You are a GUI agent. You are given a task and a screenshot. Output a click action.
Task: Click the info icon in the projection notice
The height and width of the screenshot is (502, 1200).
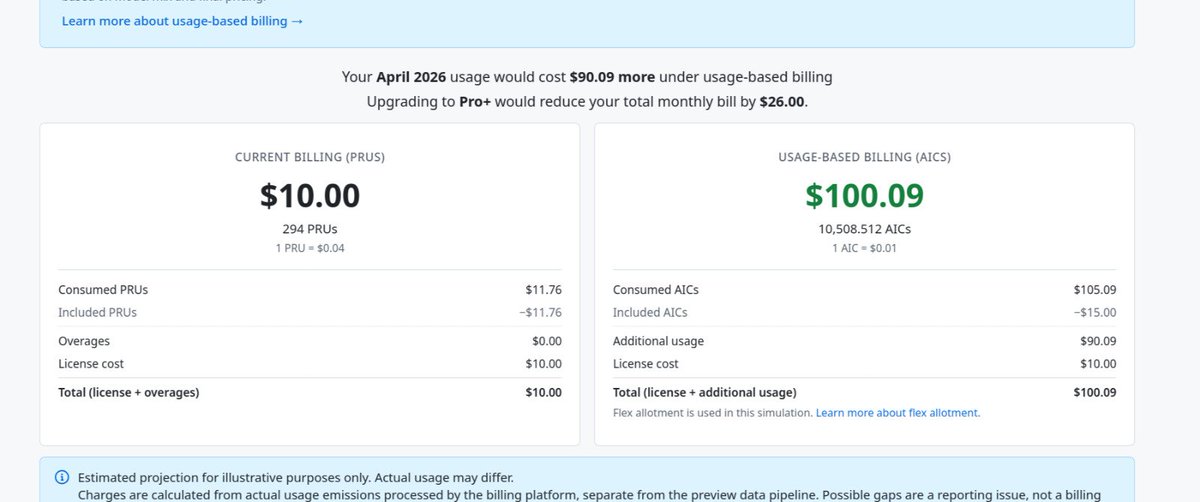62,477
